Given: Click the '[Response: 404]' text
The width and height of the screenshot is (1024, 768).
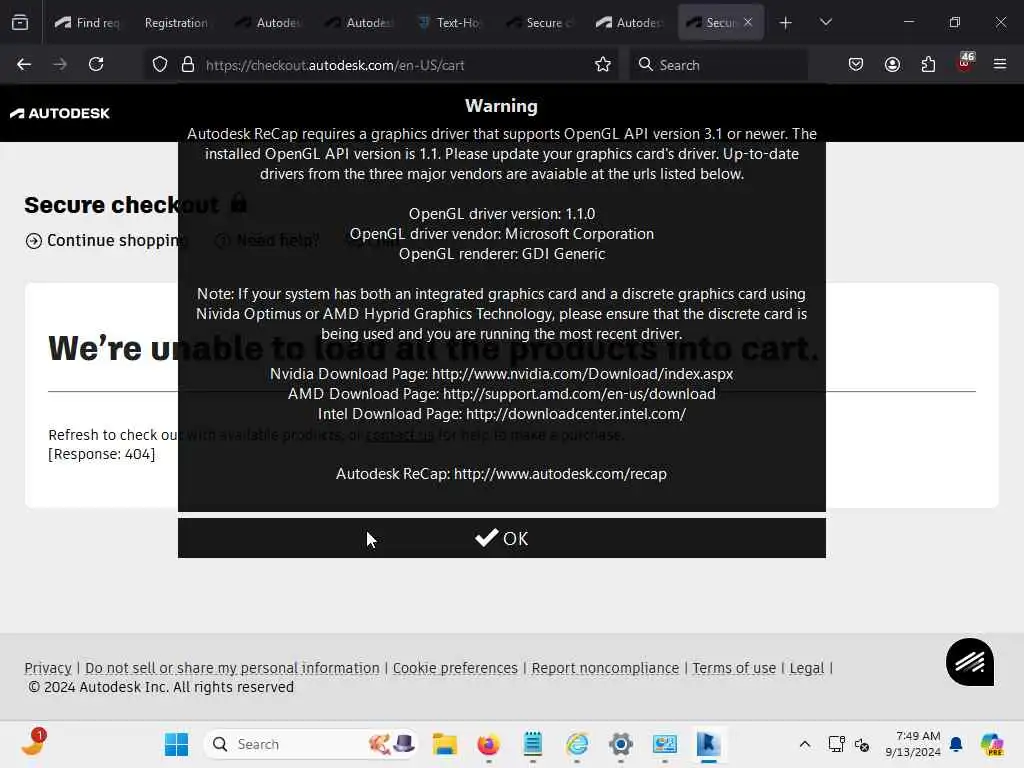Looking at the screenshot, I should point(102,455).
